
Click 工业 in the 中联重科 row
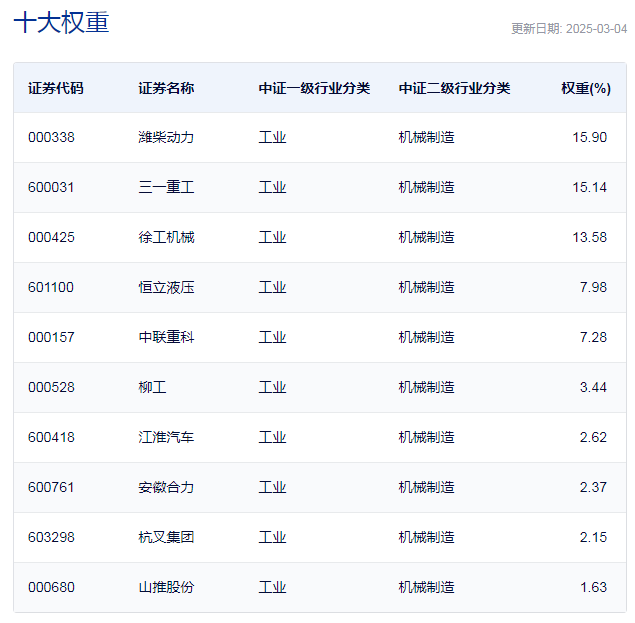[273, 337]
